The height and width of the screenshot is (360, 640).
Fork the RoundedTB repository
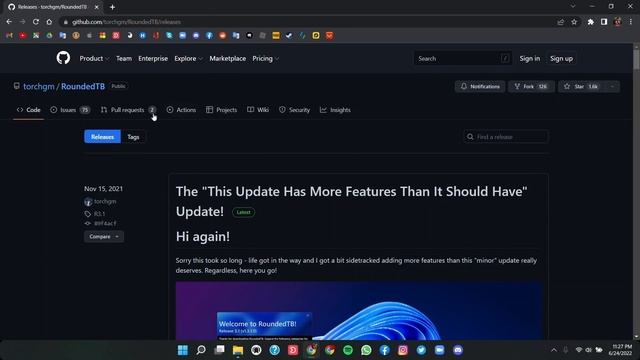tap(531, 87)
